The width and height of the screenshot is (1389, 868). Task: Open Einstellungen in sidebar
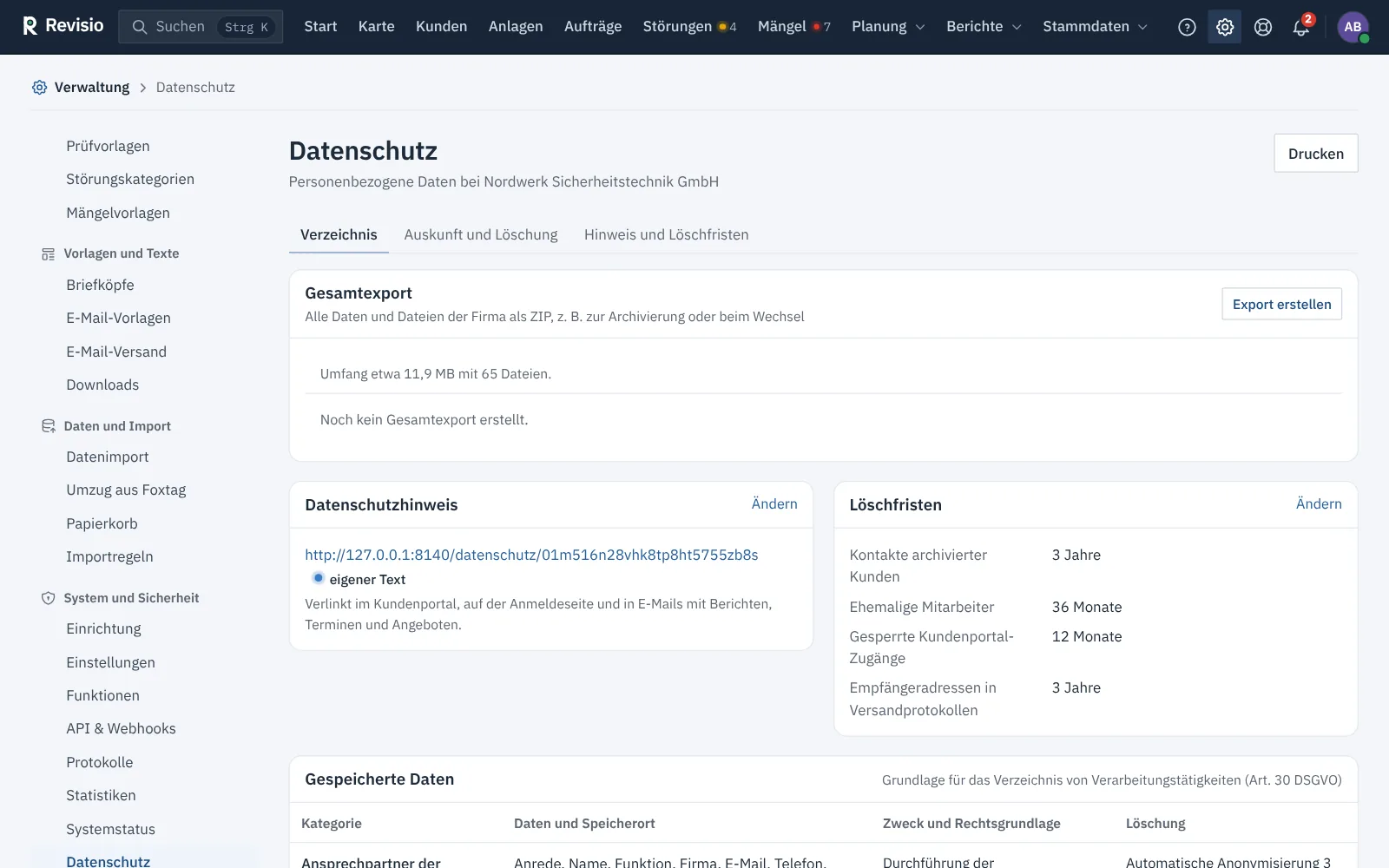pyautogui.click(x=110, y=662)
